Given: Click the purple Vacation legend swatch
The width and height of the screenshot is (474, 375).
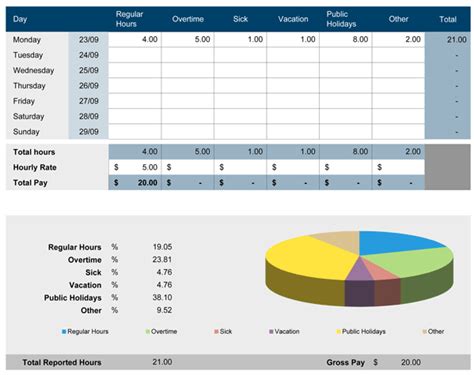Looking at the screenshot, I should 271,332.
